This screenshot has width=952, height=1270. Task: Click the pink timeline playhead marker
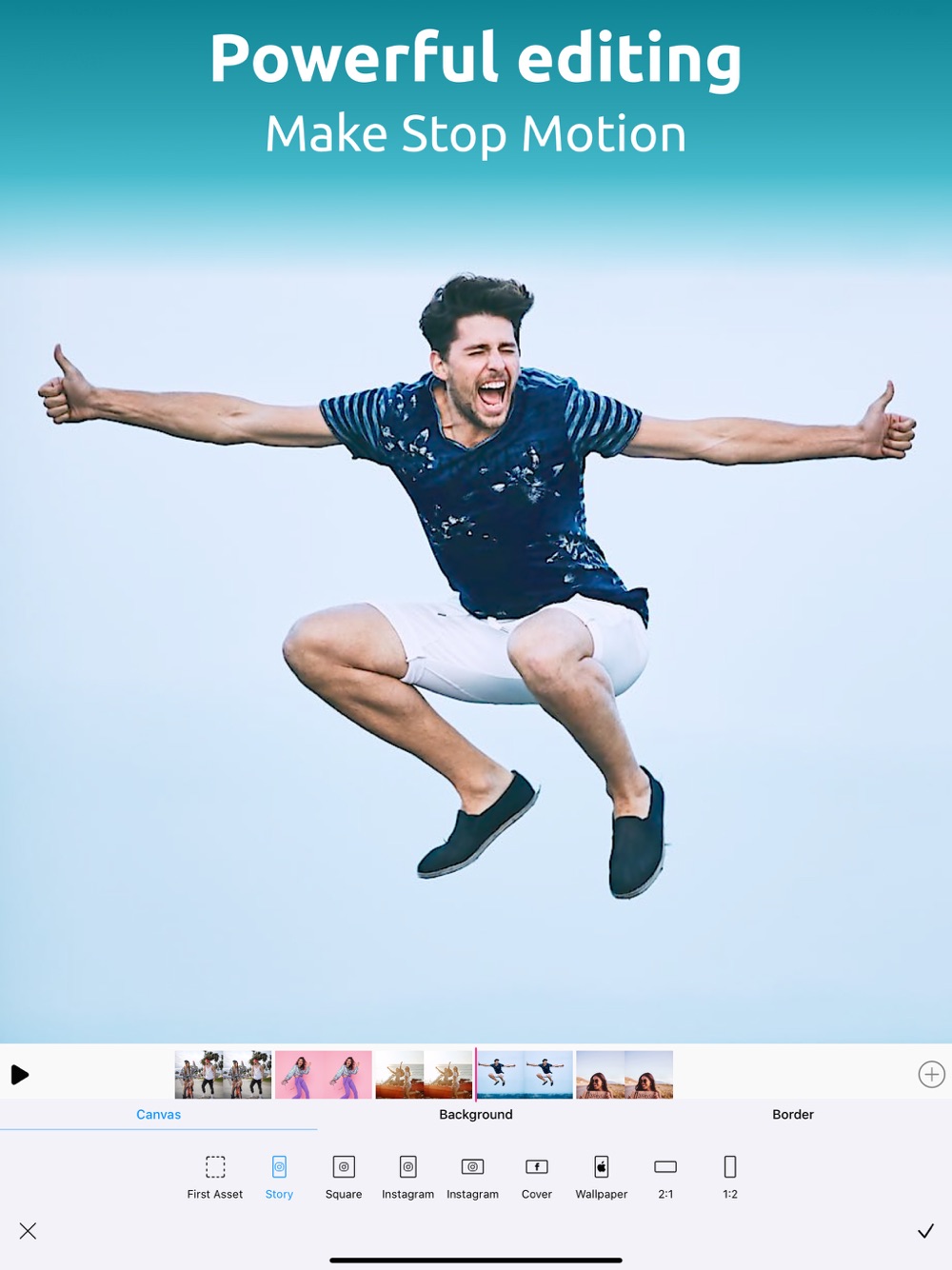click(475, 1075)
